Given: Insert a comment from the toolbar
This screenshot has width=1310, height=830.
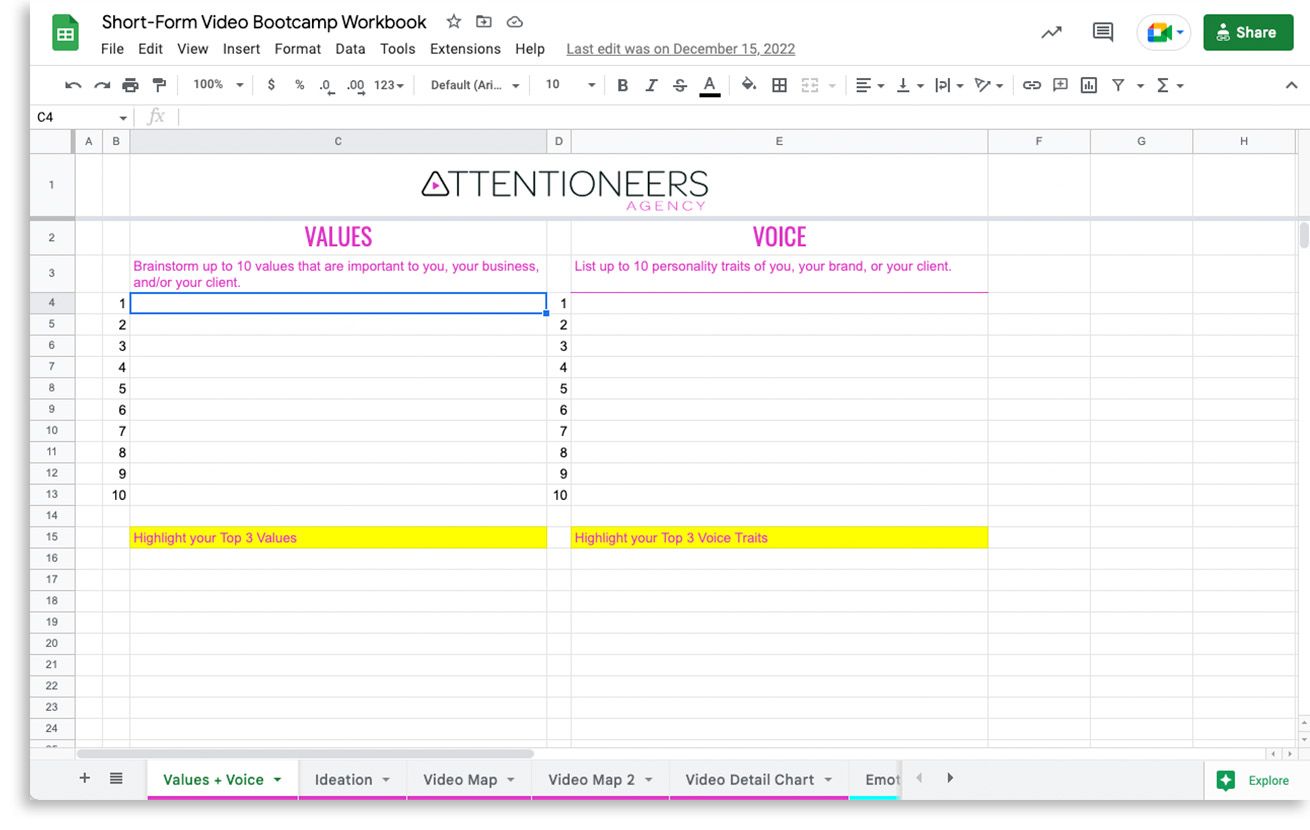Looking at the screenshot, I should [1060, 86].
